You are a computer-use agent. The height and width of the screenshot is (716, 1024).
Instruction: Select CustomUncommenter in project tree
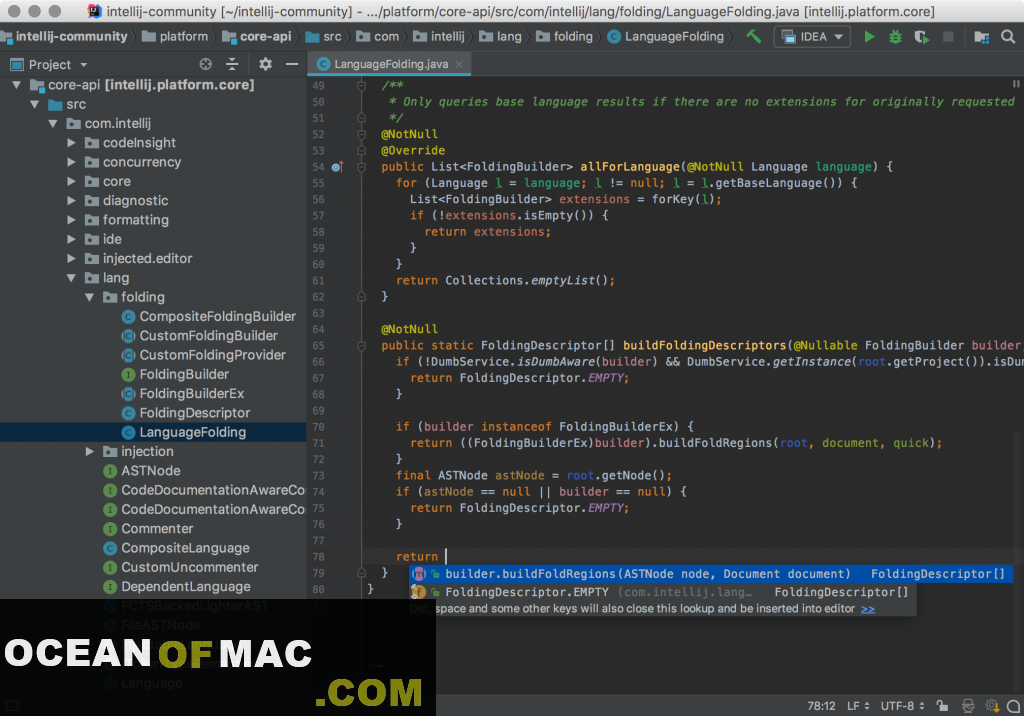pos(181,567)
